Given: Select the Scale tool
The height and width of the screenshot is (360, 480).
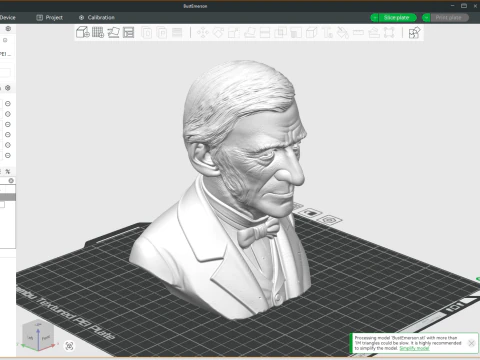Looking at the screenshot, I should click(234, 33).
